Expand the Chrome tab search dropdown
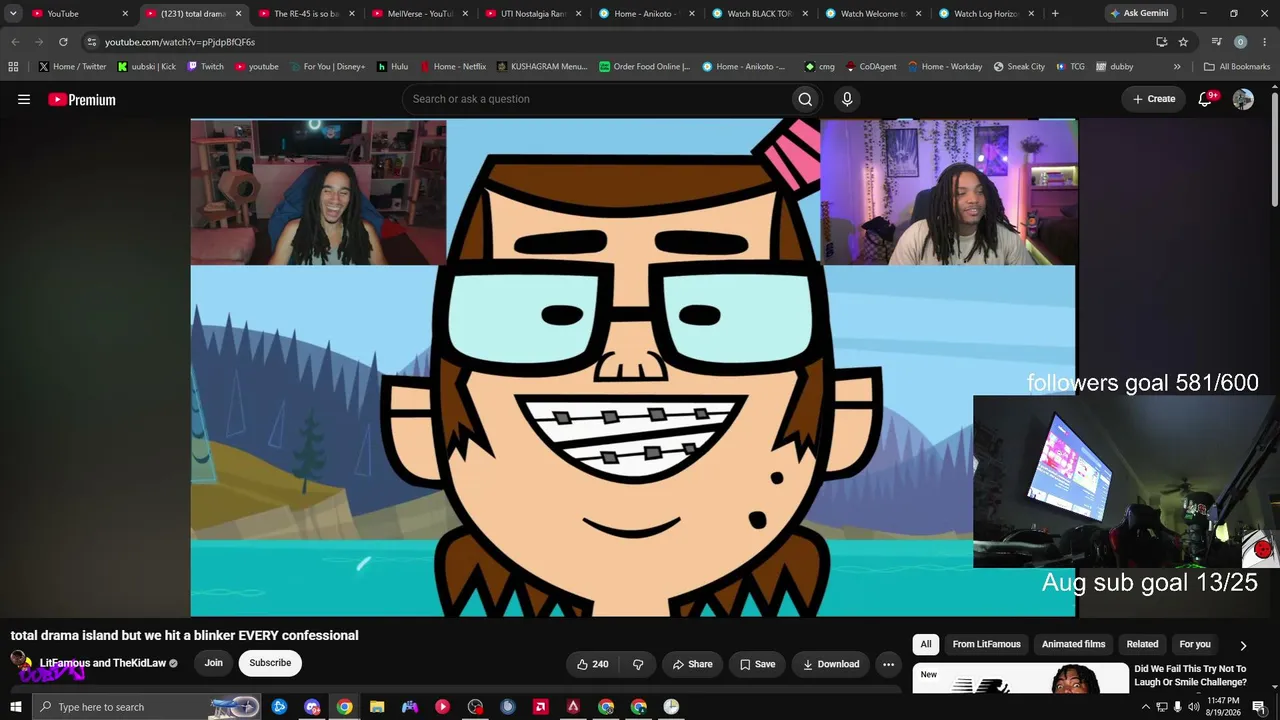Image resolution: width=1280 pixels, height=720 pixels. (x=13, y=14)
